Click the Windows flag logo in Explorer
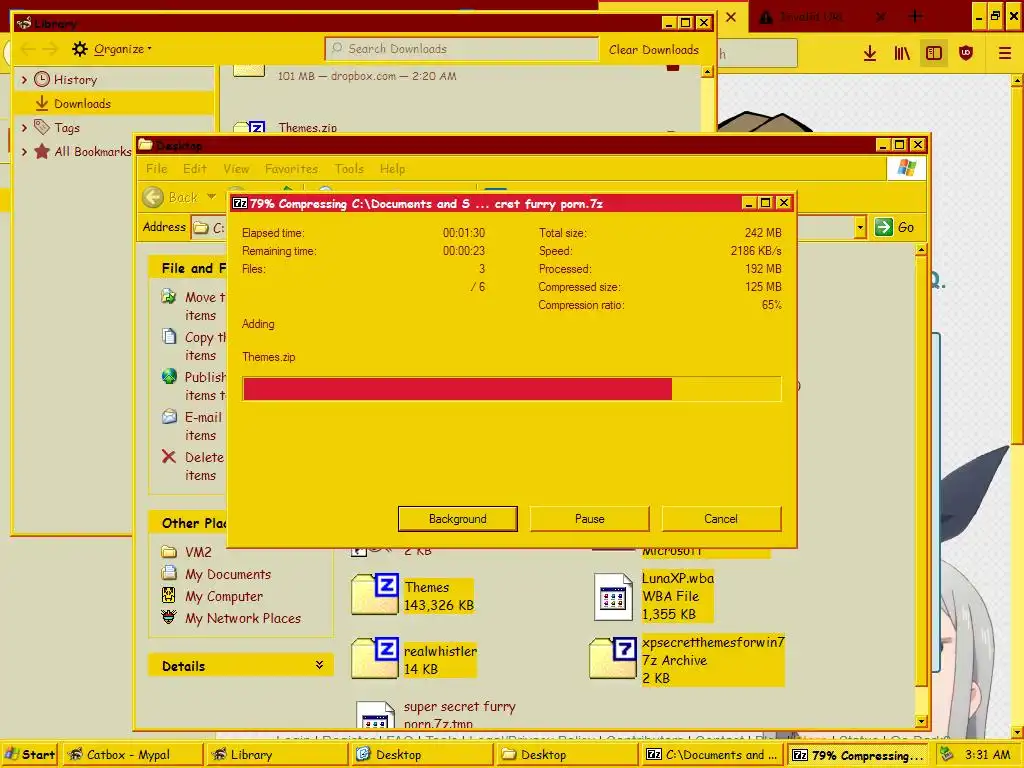1024x768 pixels. coord(906,168)
